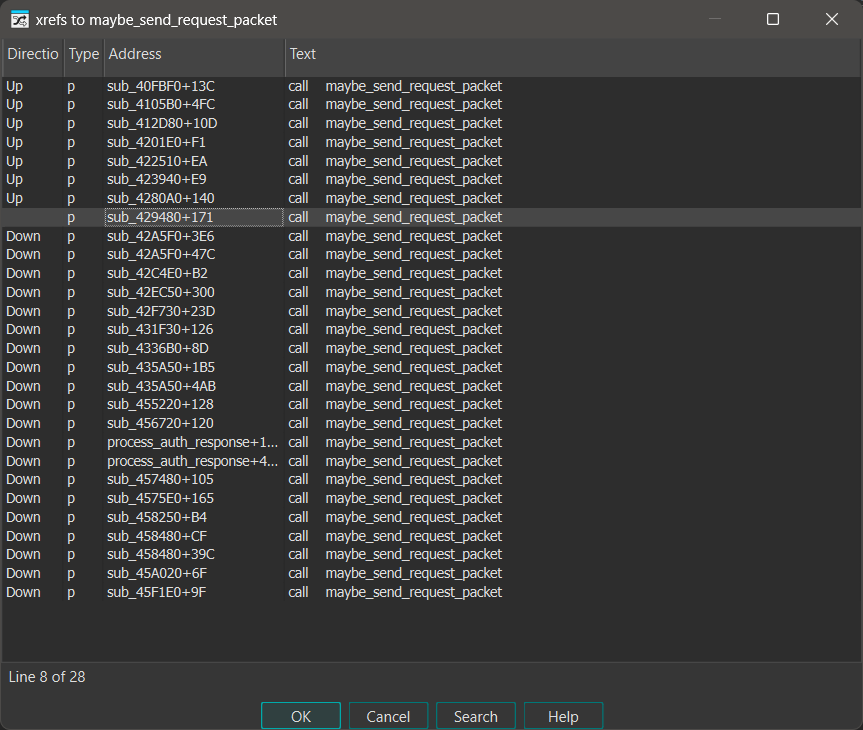Screen dimensions: 863x730
Task: Click the IDA Pro icon in the title bar
Action: pyautogui.click(x=18, y=19)
